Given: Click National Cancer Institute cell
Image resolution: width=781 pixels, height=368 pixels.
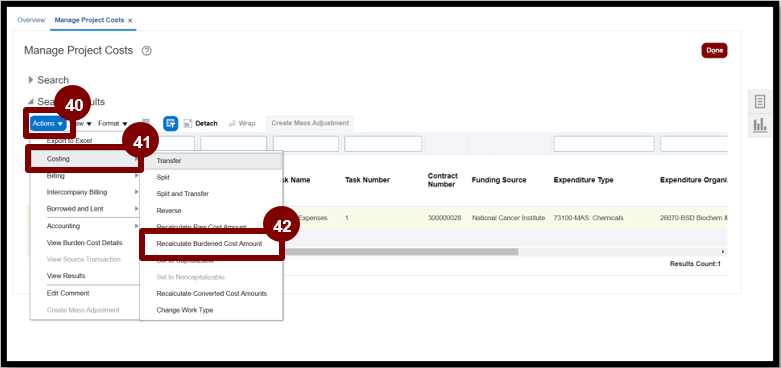Looking at the screenshot, I should coord(509,218).
